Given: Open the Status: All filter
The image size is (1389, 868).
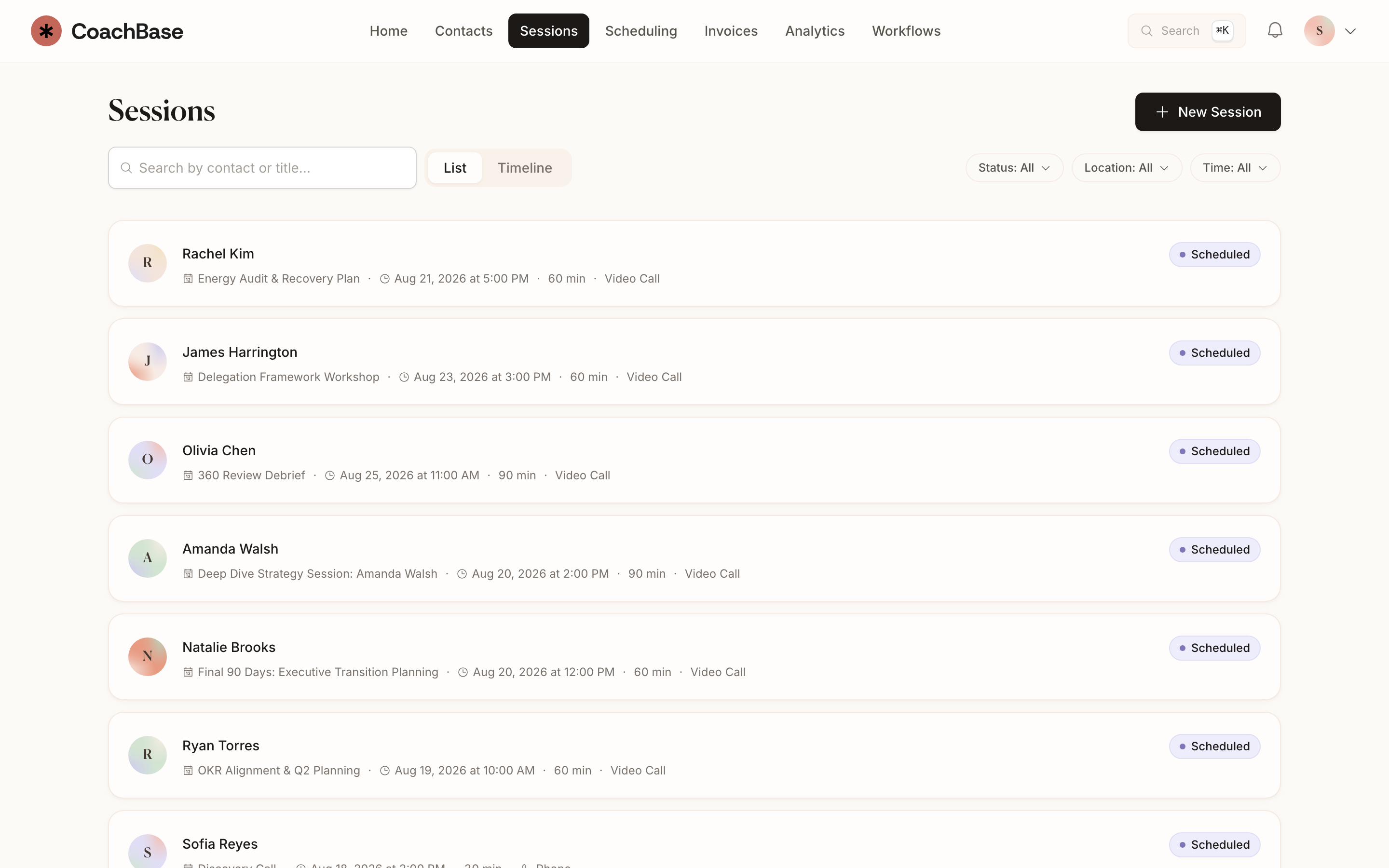Looking at the screenshot, I should [x=1014, y=168].
